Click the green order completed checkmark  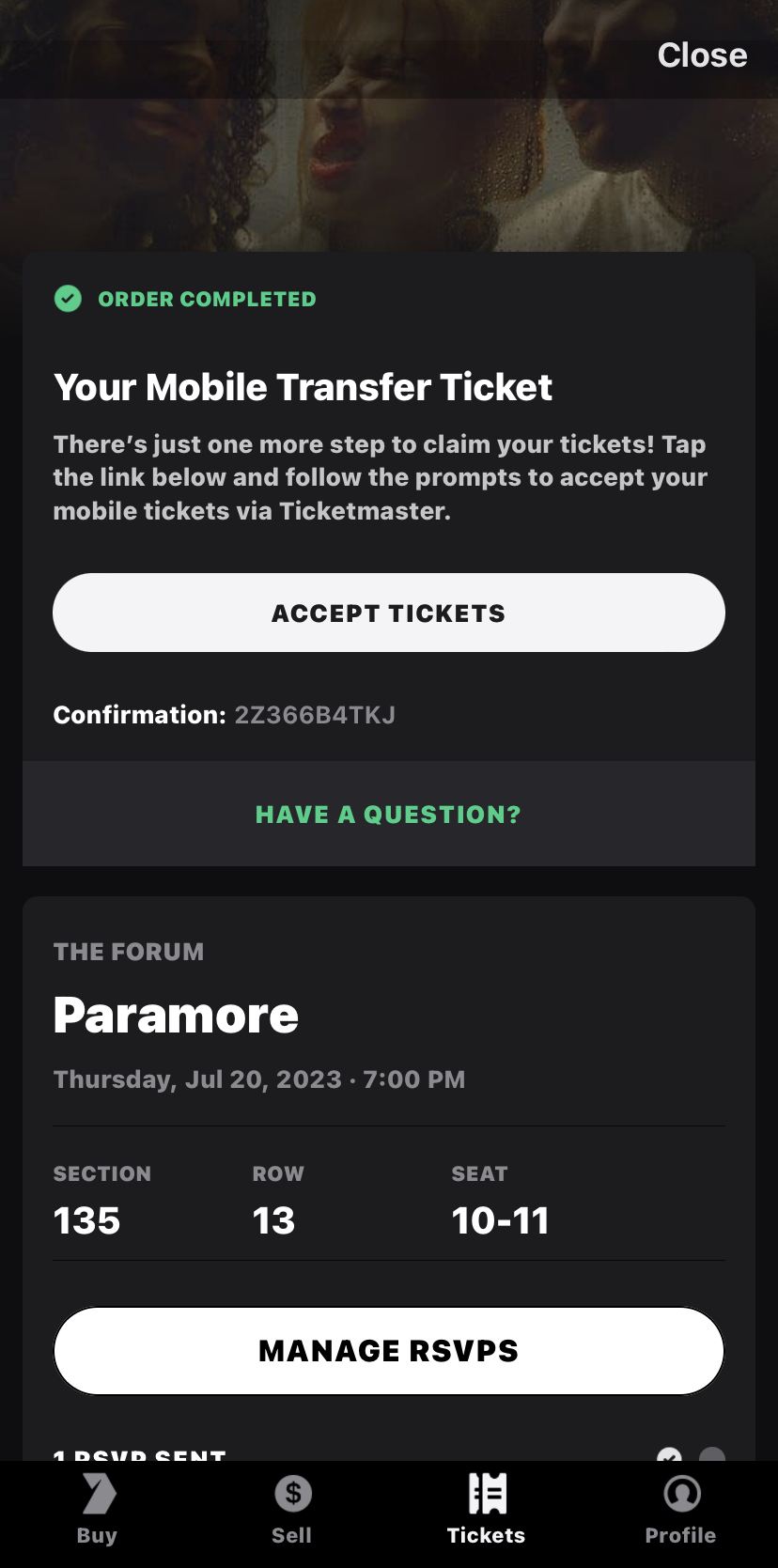(x=68, y=299)
